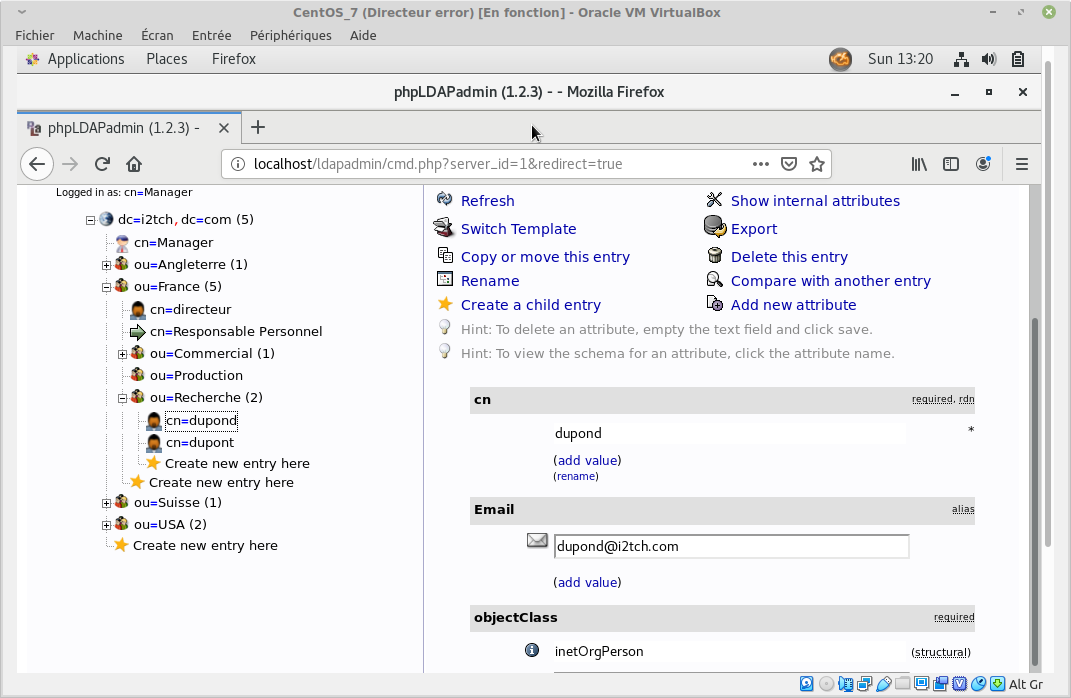Open the Firefox hamburger menu
Screen dimensions: 1071x698
coord(1022,164)
